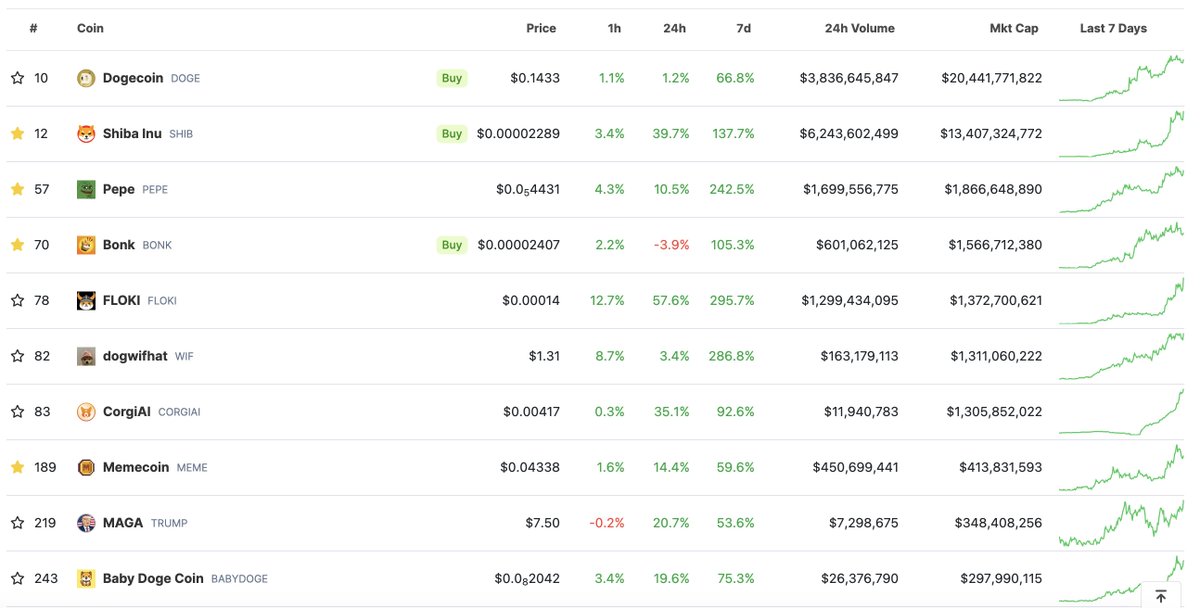Sort table by Price column header
The image size is (1200, 608).
(x=541, y=28)
